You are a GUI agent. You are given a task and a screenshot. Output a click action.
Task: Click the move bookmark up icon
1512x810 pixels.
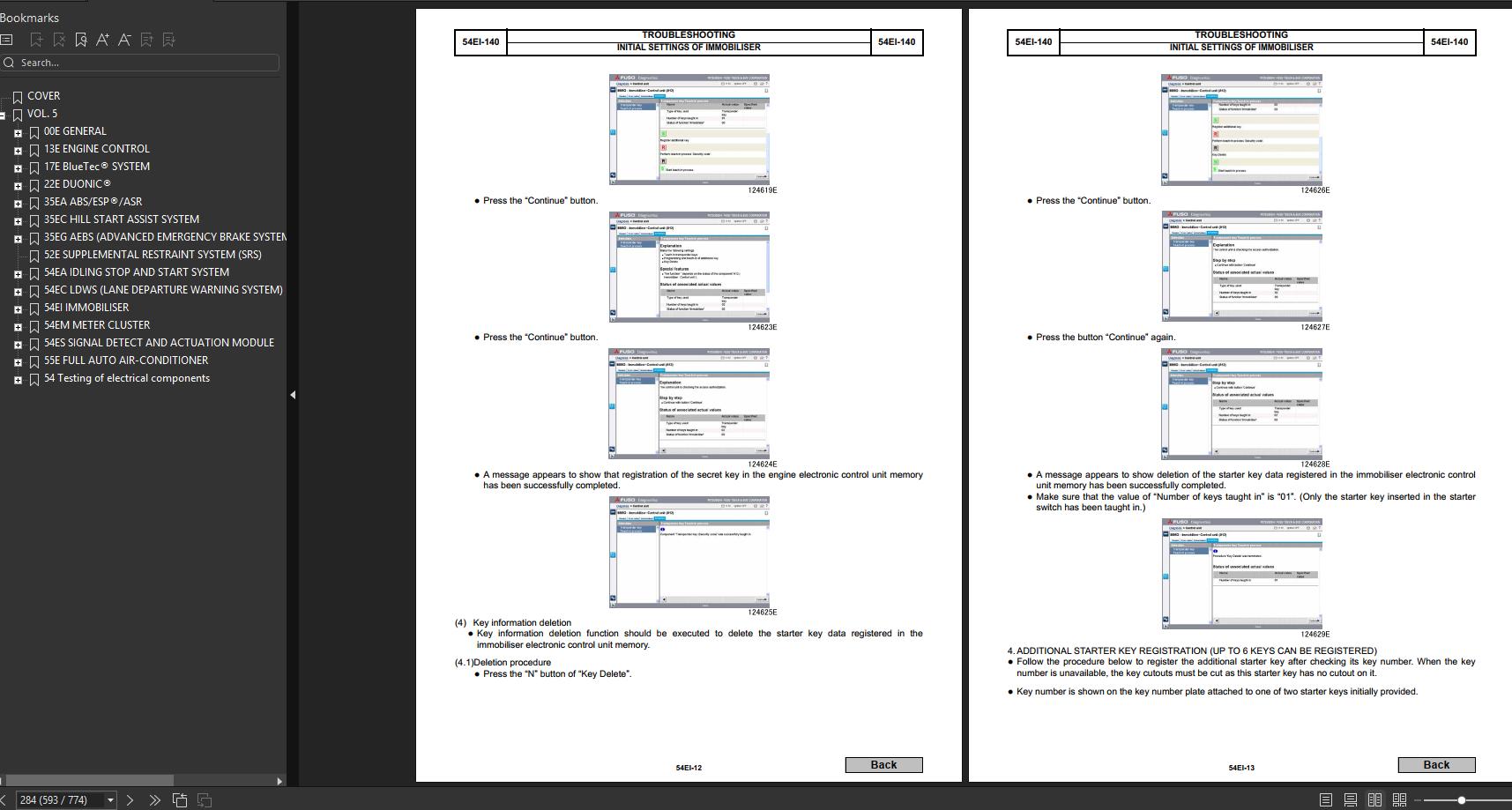(x=146, y=40)
